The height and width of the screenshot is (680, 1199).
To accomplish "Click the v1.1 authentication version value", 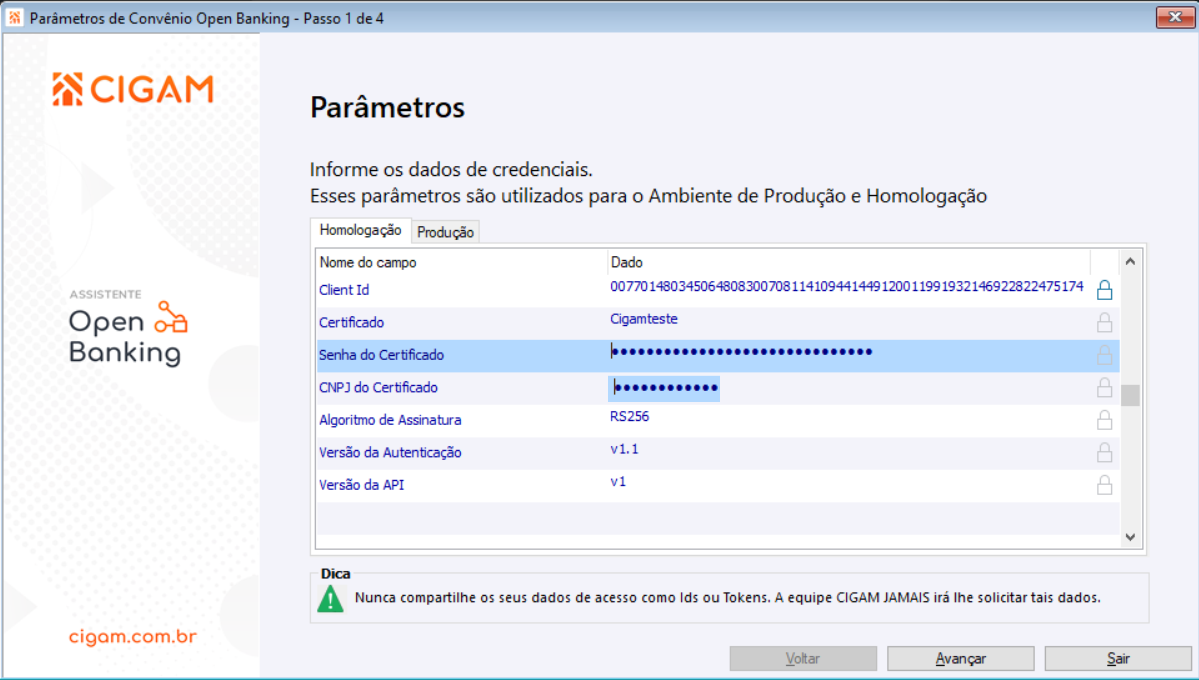I will (x=624, y=449).
